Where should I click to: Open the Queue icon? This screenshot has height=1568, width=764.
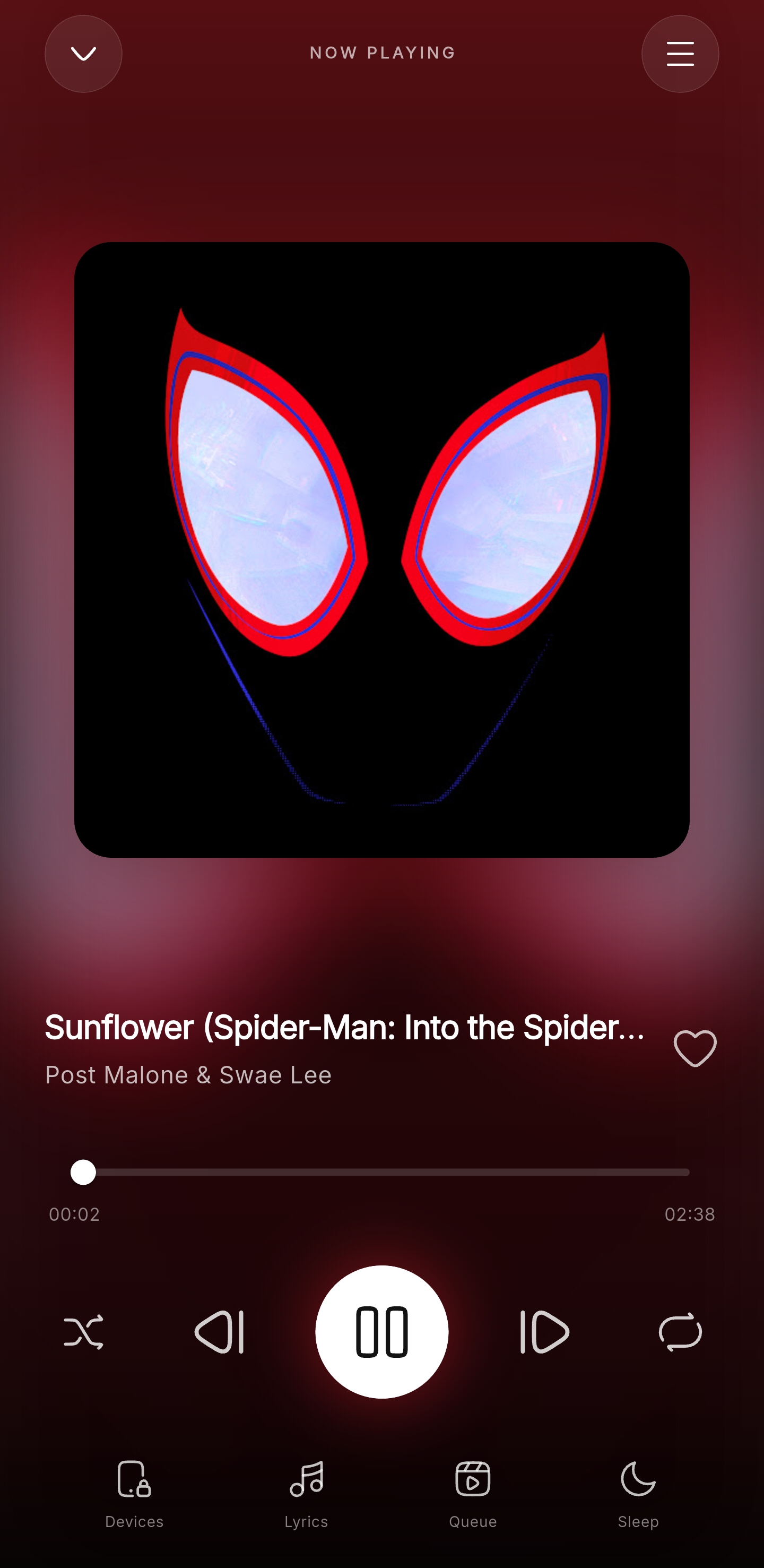(473, 1478)
